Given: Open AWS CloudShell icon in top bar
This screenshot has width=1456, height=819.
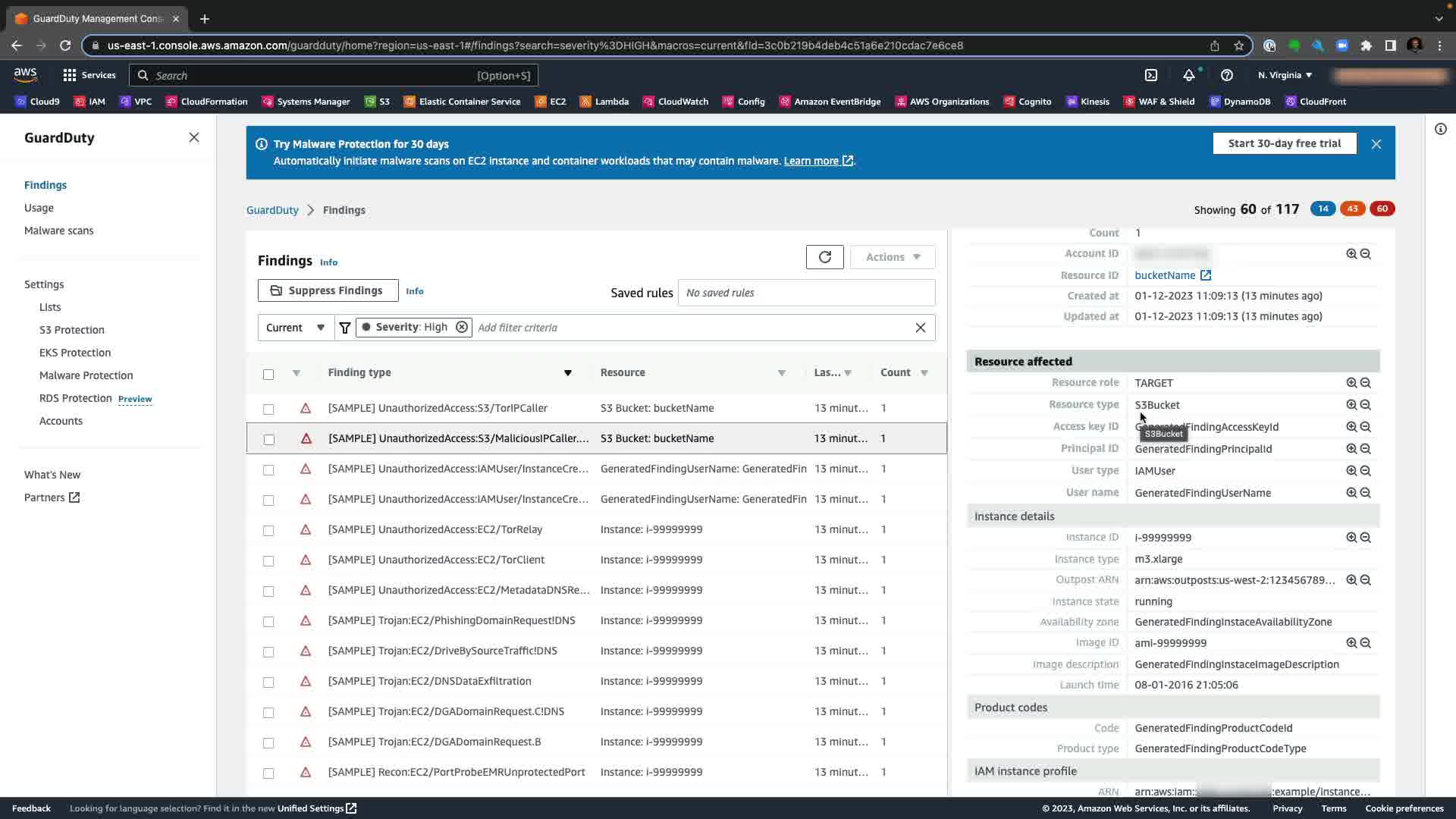Looking at the screenshot, I should (1150, 75).
